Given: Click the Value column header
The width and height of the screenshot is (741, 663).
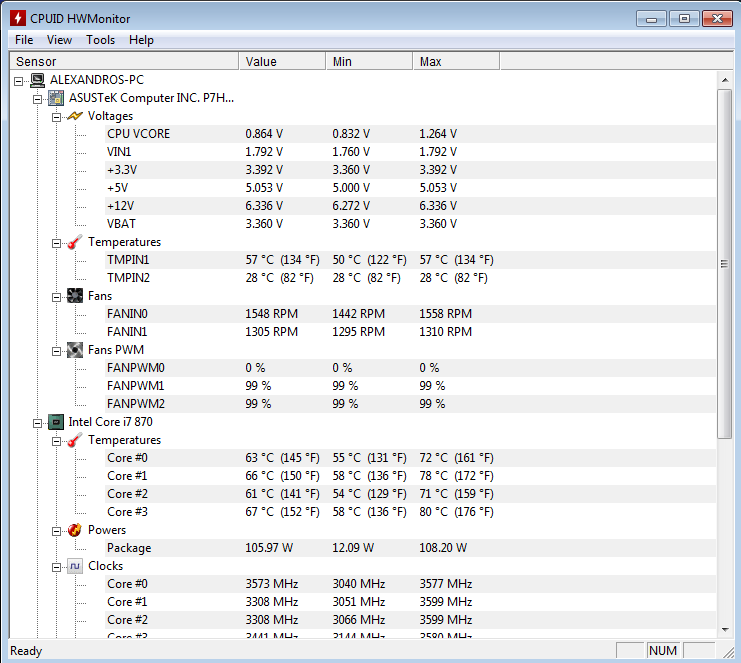Looking at the screenshot, I should click(283, 61).
